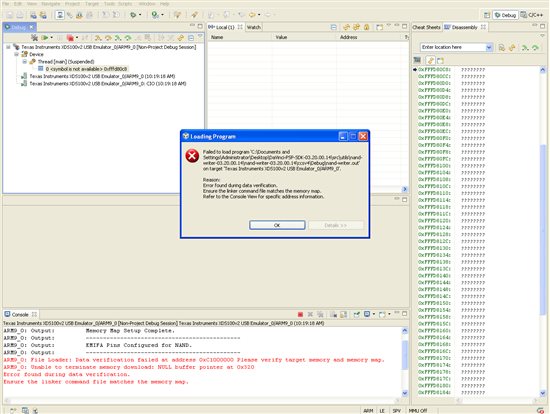Click the Enter location here input field
This screenshot has height=414, width=550.
click(453, 47)
